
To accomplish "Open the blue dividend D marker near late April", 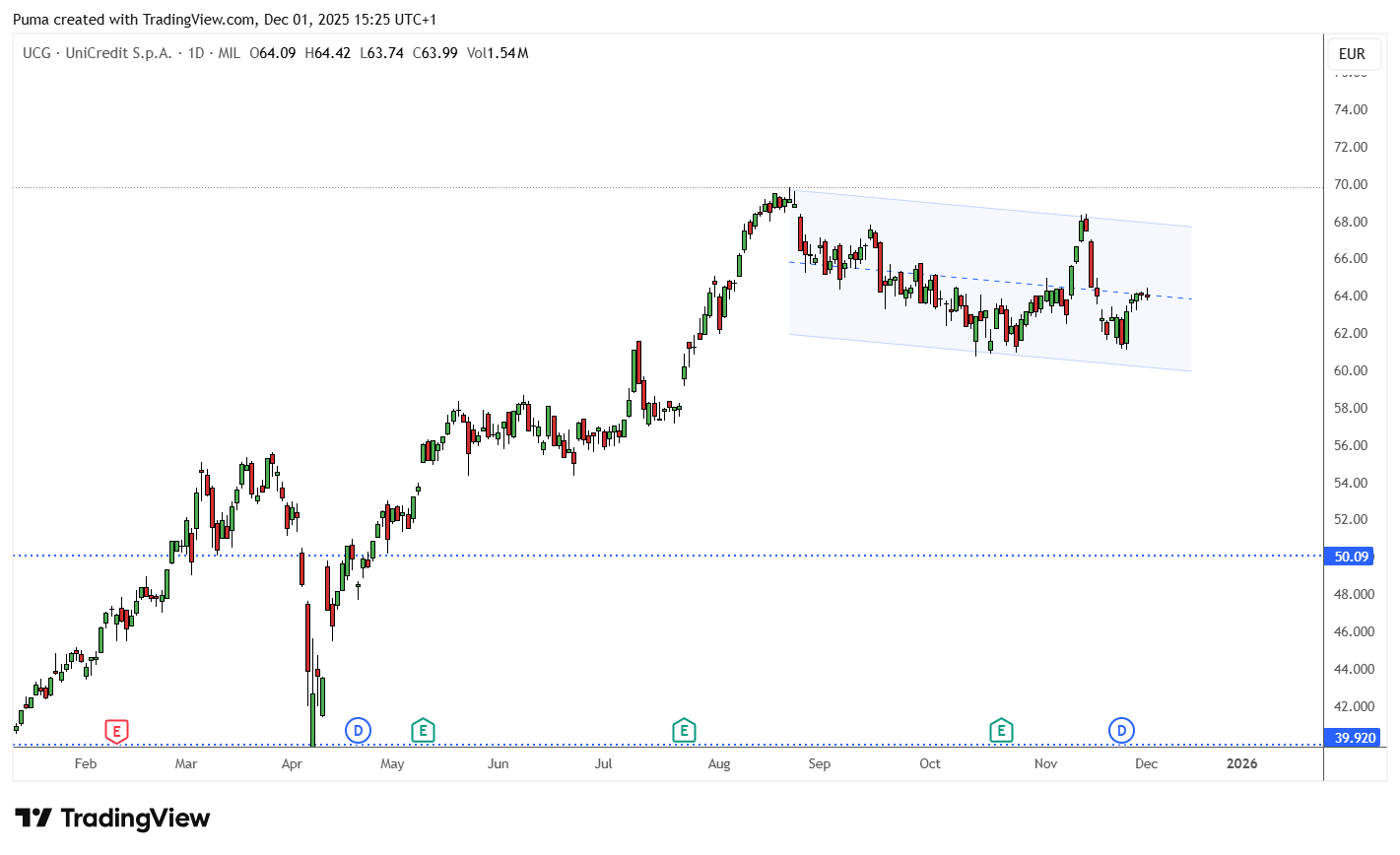I will click(358, 731).
